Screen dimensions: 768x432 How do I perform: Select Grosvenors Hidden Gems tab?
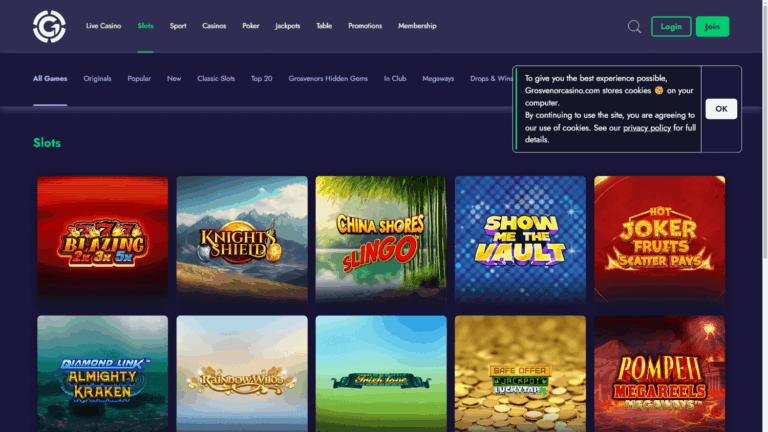(328, 78)
